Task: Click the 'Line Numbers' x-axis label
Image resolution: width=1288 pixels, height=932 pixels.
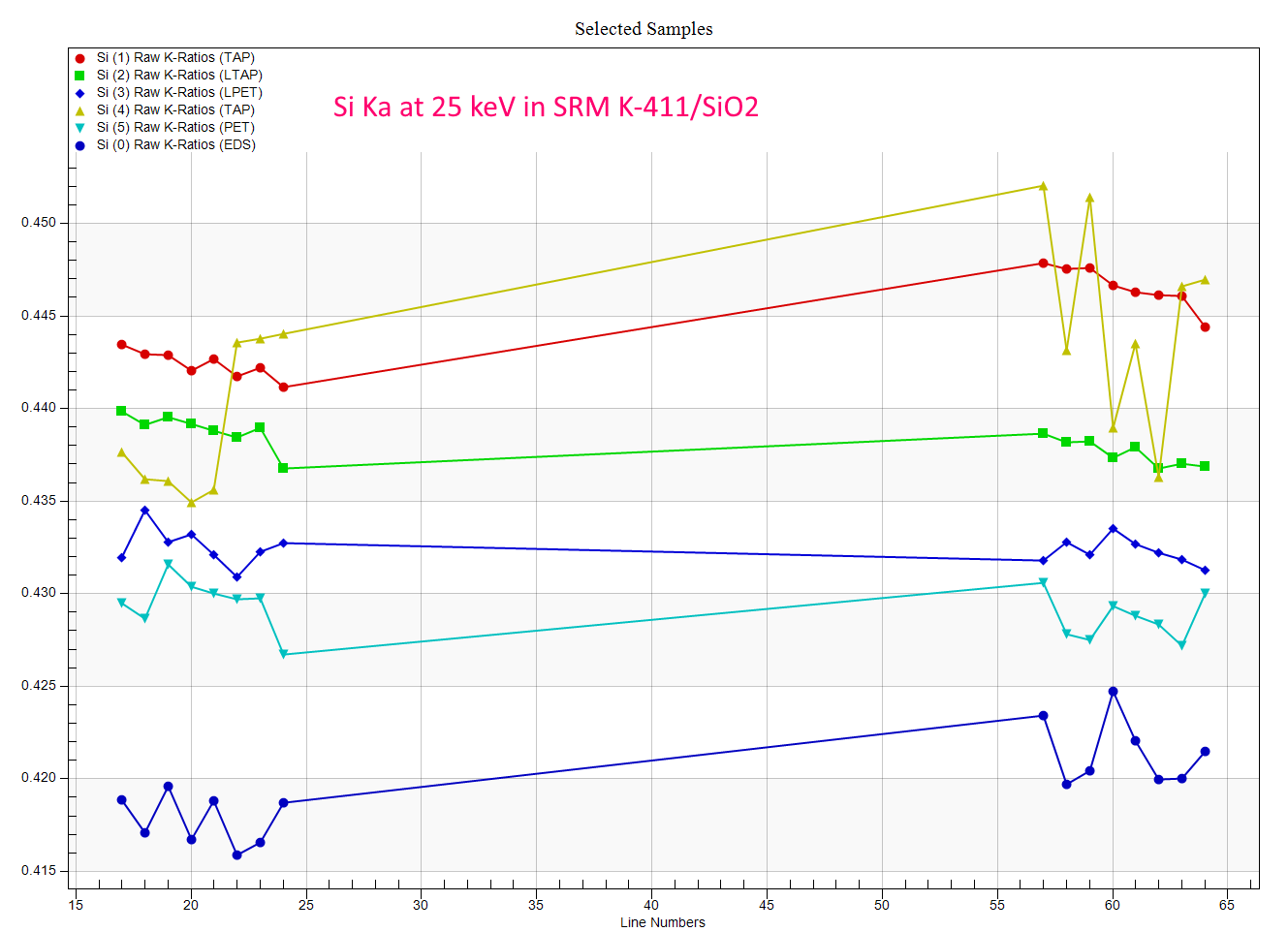Action: click(x=663, y=922)
